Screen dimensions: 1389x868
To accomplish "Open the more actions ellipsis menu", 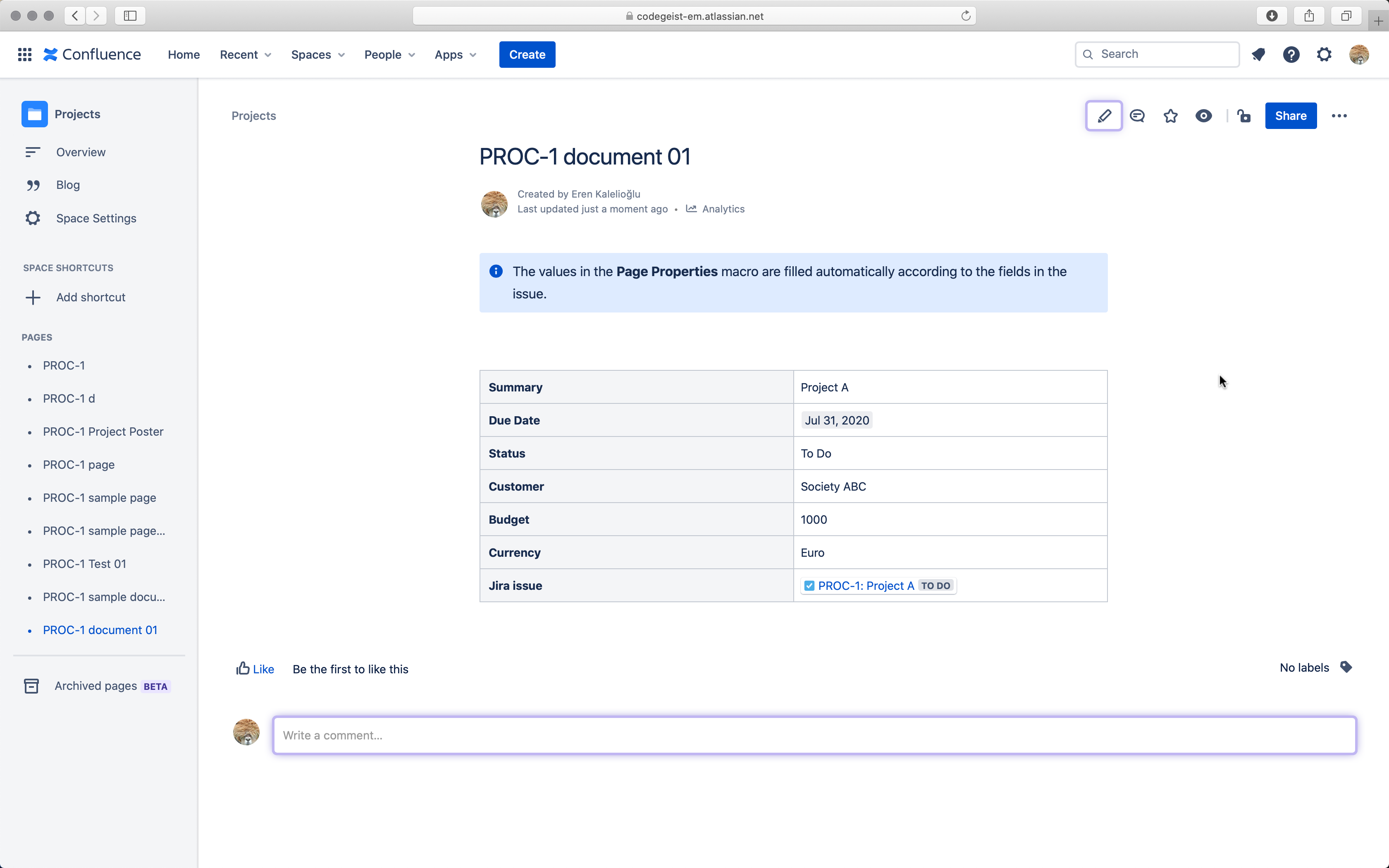I will click(1339, 116).
